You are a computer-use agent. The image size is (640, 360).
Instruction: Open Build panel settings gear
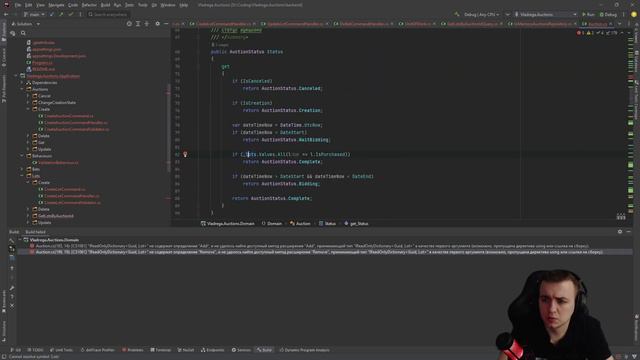[x=620, y=231]
